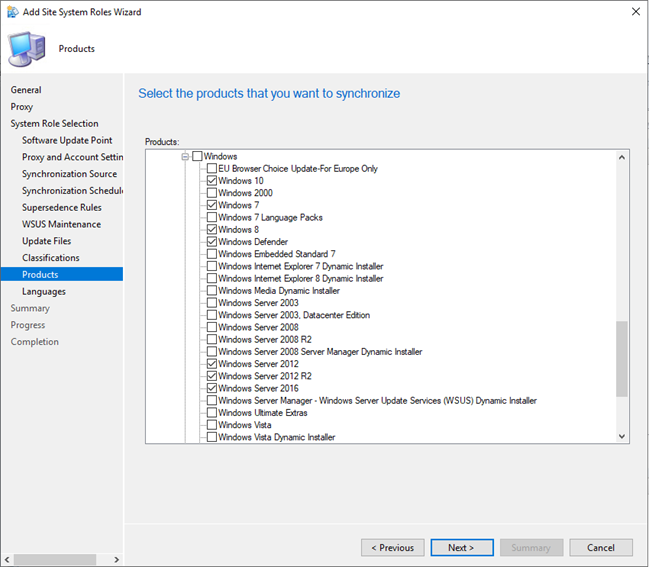The width and height of the screenshot is (649, 567).
Task: Click the sidebar scroll right arrow
Action: point(116,560)
